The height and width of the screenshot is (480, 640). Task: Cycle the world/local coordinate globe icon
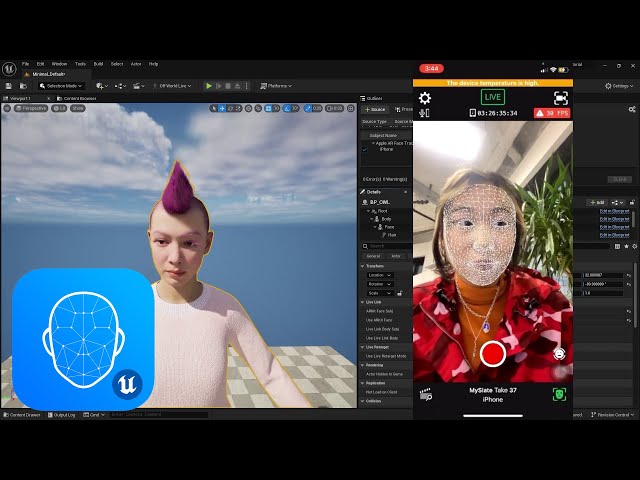248,109
